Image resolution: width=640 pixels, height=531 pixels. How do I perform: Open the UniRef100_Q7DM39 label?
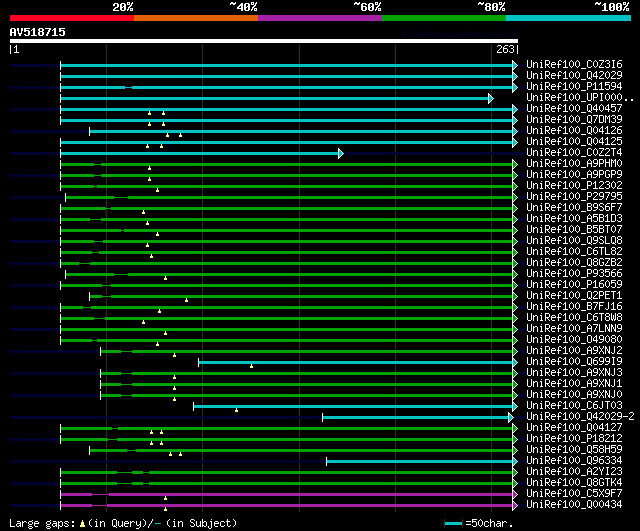574,120
